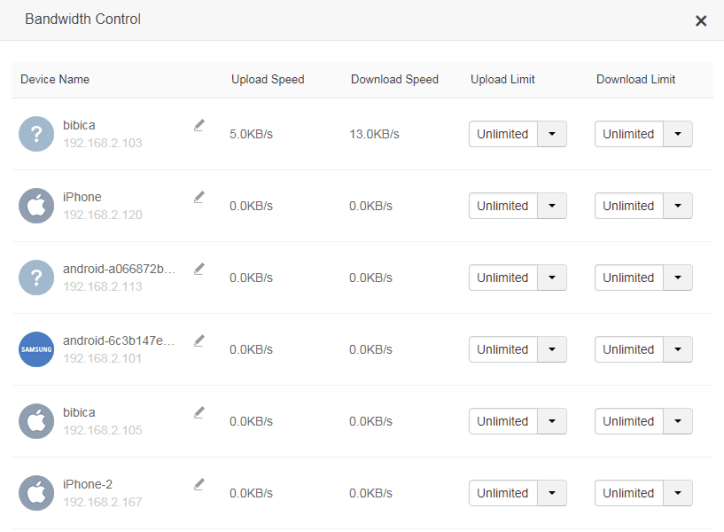724x532 pixels.
Task: Click the Upload Limit column header
Action: tap(502, 79)
